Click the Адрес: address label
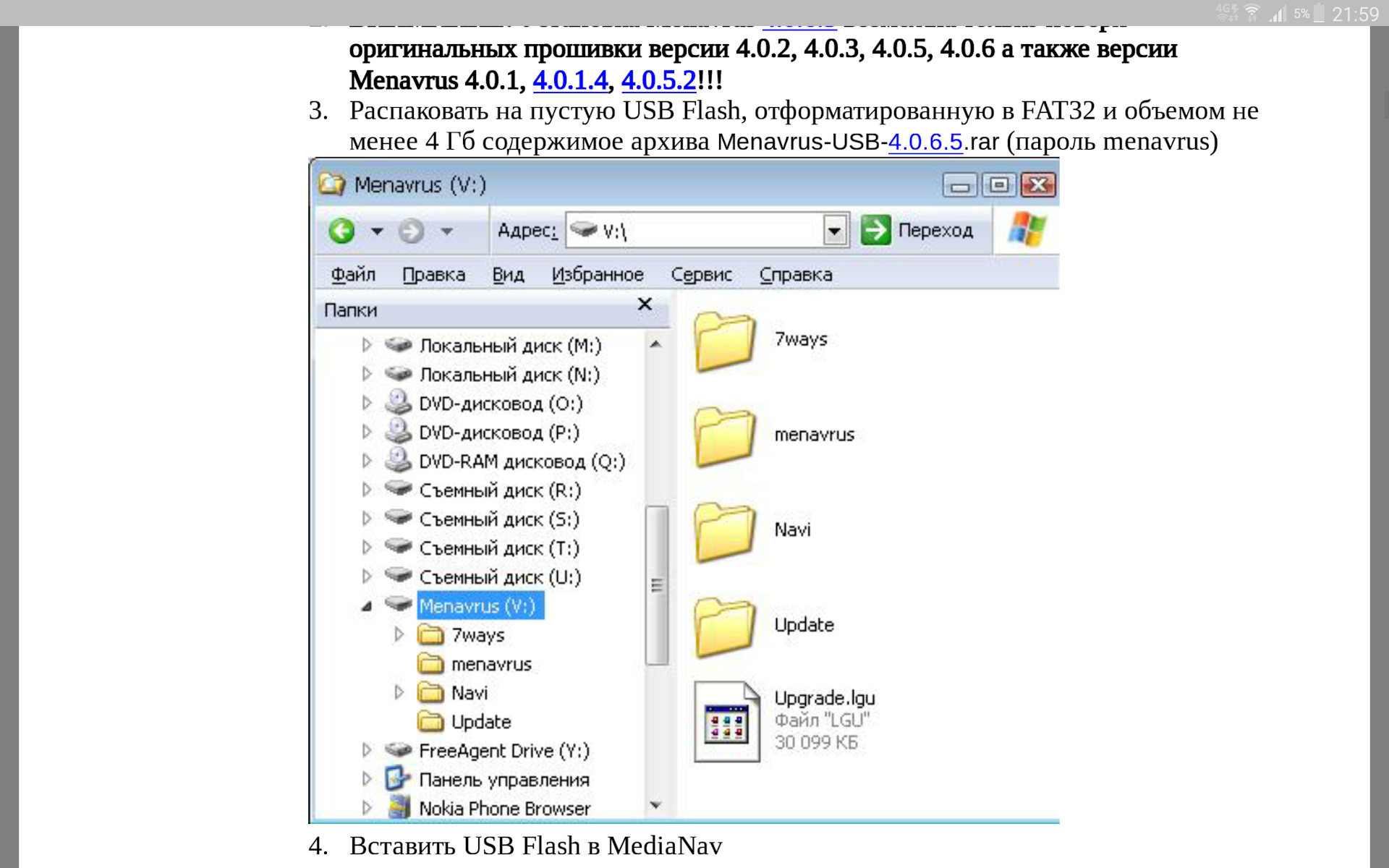Image resolution: width=1389 pixels, height=868 pixels. [527, 231]
